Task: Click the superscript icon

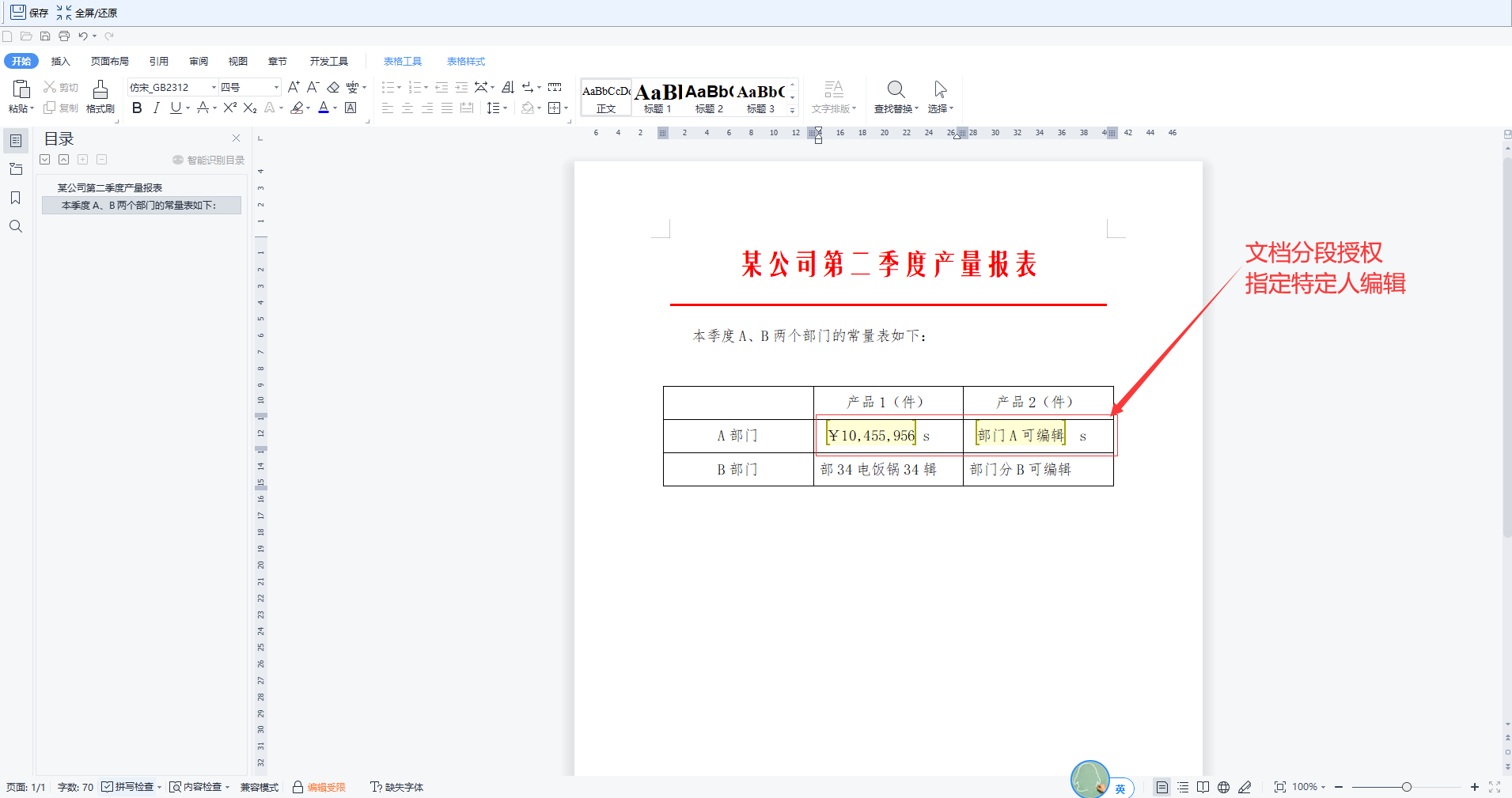Action: (x=229, y=108)
